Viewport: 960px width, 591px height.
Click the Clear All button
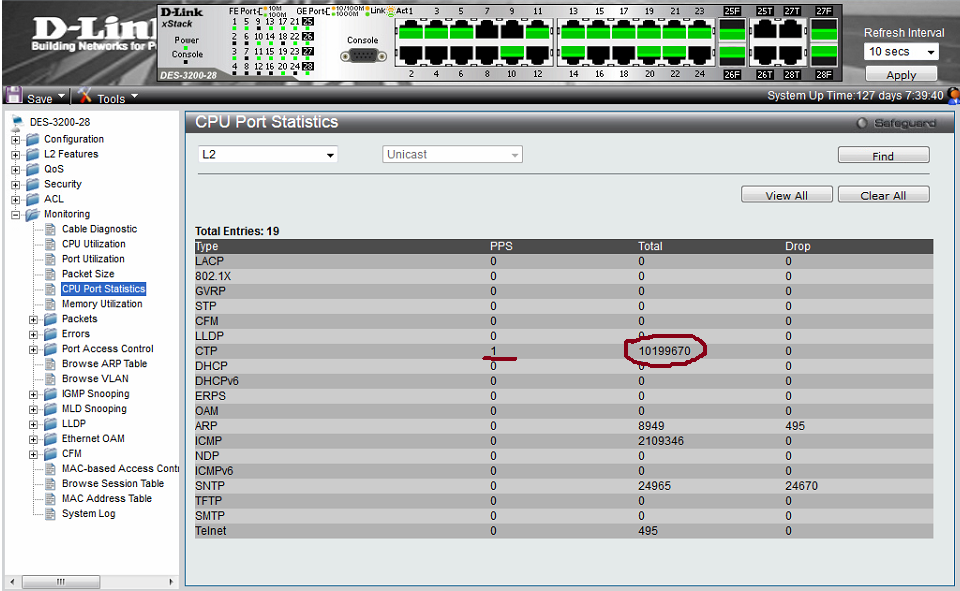(x=883, y=195)
